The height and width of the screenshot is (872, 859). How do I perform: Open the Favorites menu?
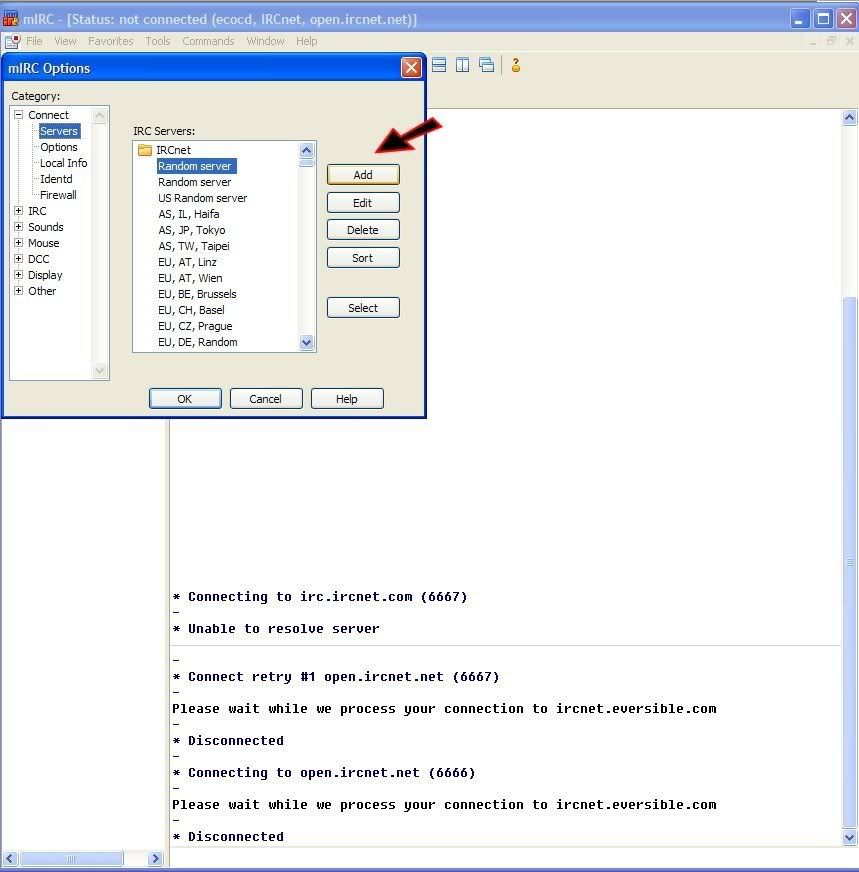[111, 41]
